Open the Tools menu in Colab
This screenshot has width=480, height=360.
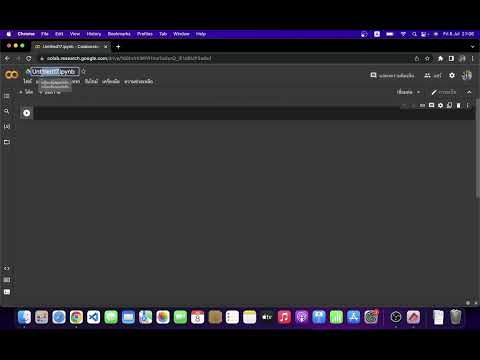point(111,81)
